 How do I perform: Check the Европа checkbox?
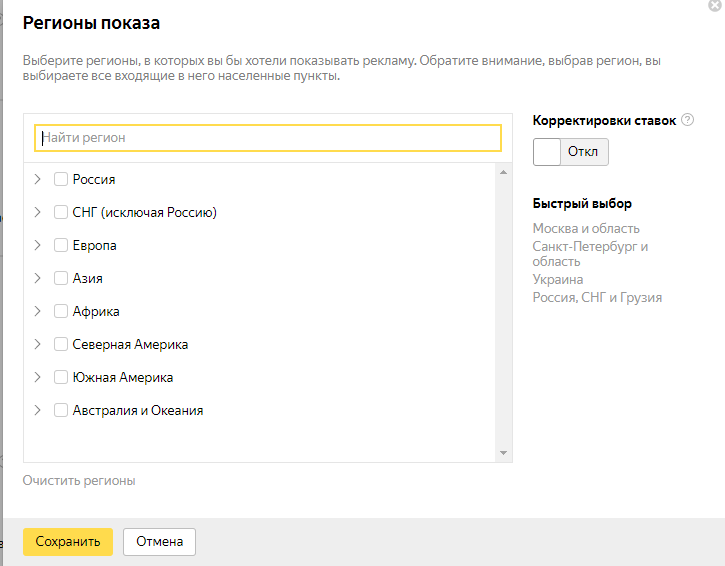coord(61,245)
